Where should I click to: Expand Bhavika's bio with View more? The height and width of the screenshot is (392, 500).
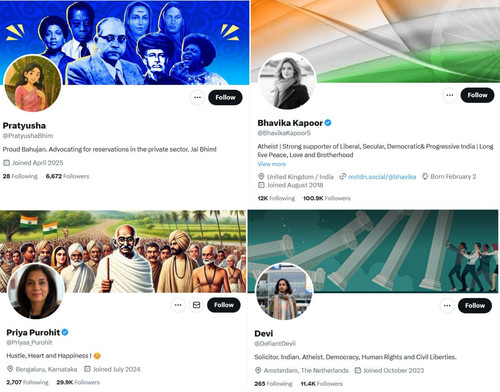pyautogui.click(x=272, y=164)
